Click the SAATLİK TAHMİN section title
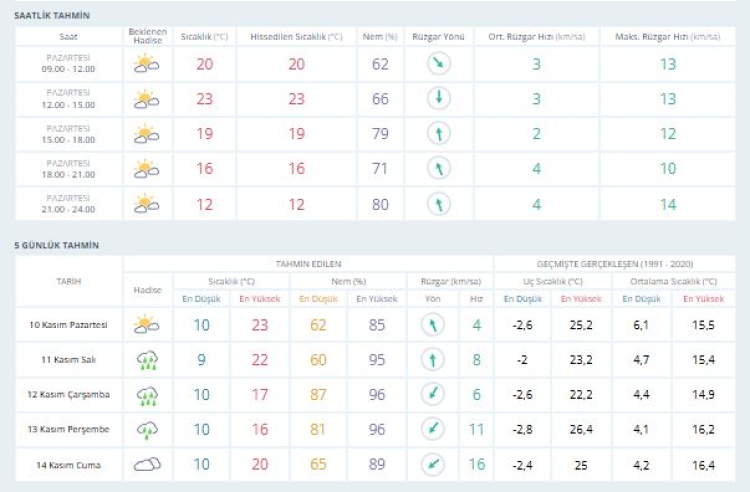750x492 pixels. [52, 16]
